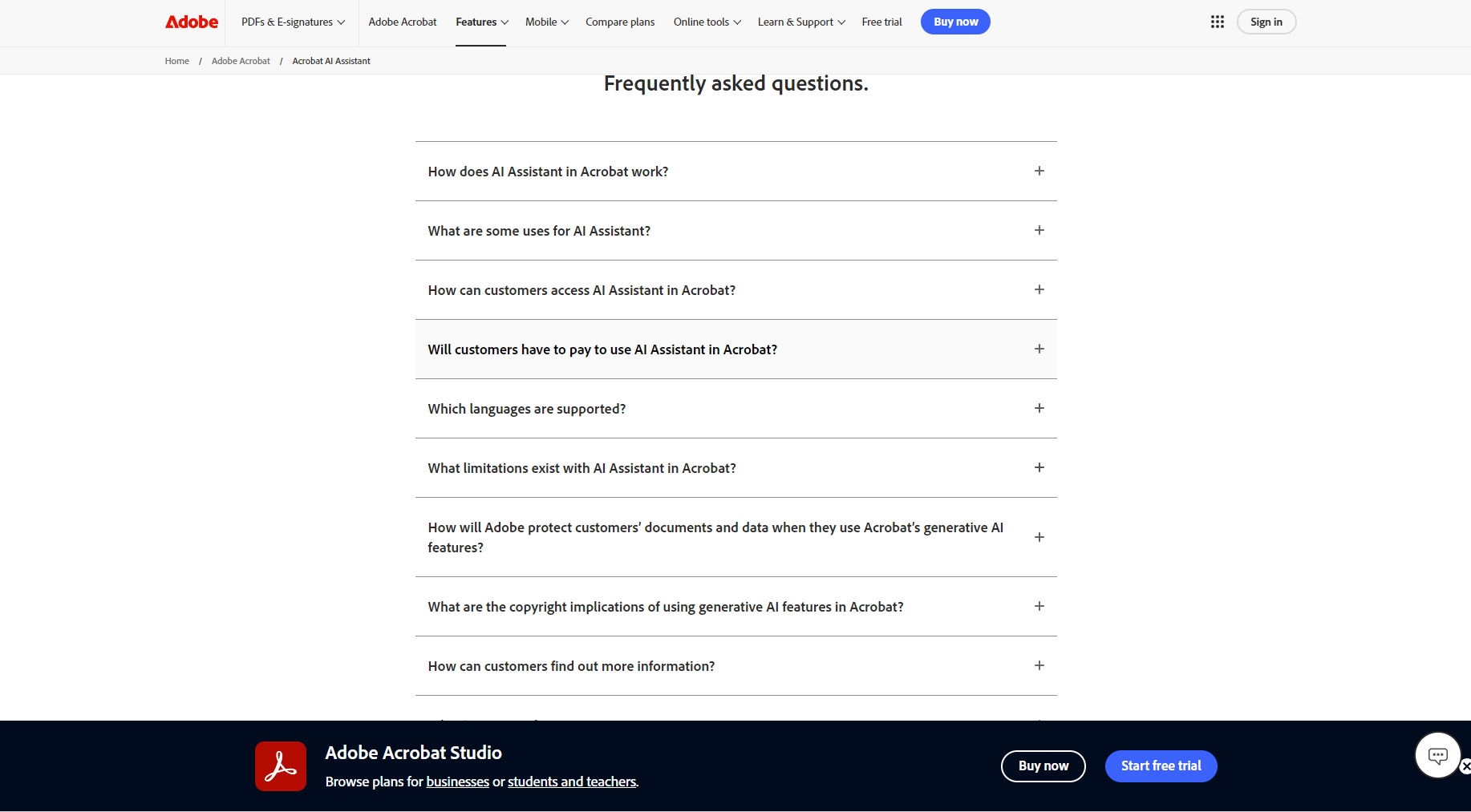
Task: Open the chat assistant bubble icon
Action: pos(1437,755)
